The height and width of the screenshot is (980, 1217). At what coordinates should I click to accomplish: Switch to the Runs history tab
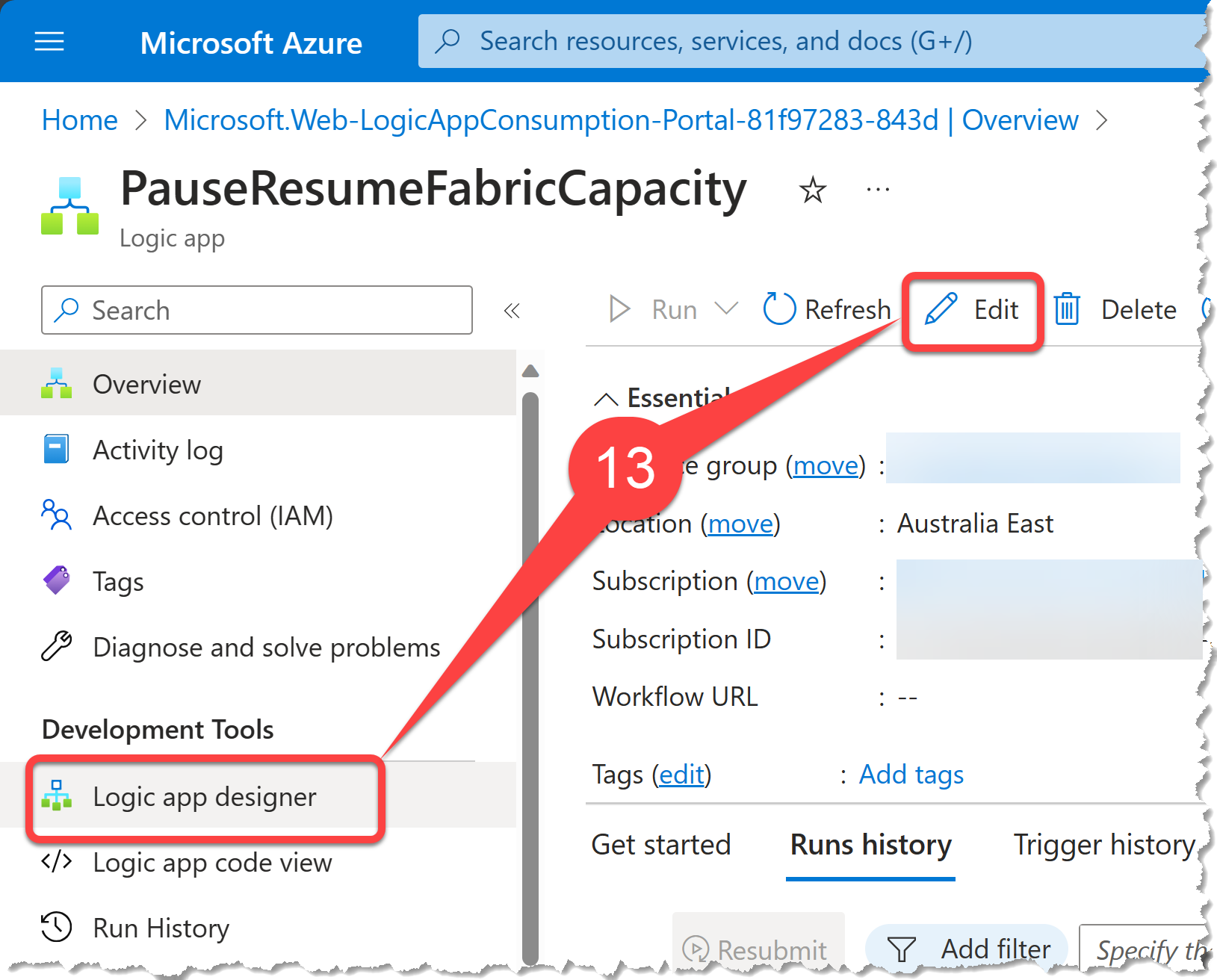(871, 845)
